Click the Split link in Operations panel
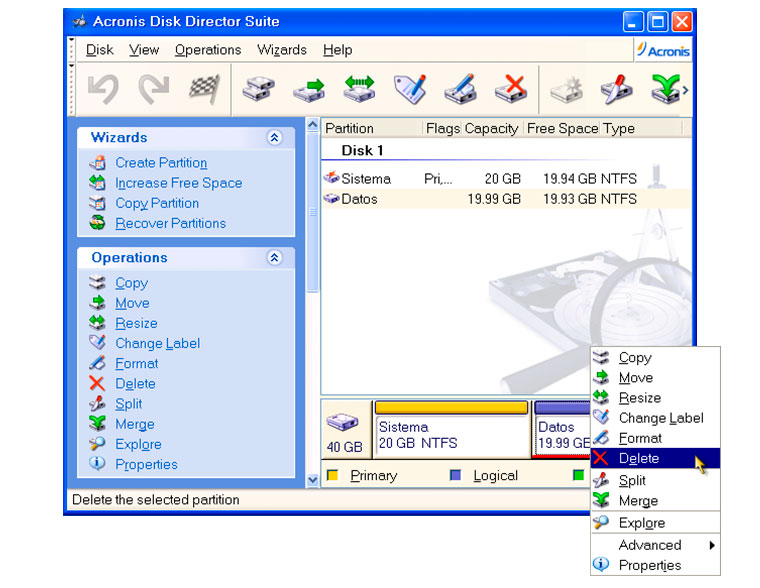 pos(128,404)
